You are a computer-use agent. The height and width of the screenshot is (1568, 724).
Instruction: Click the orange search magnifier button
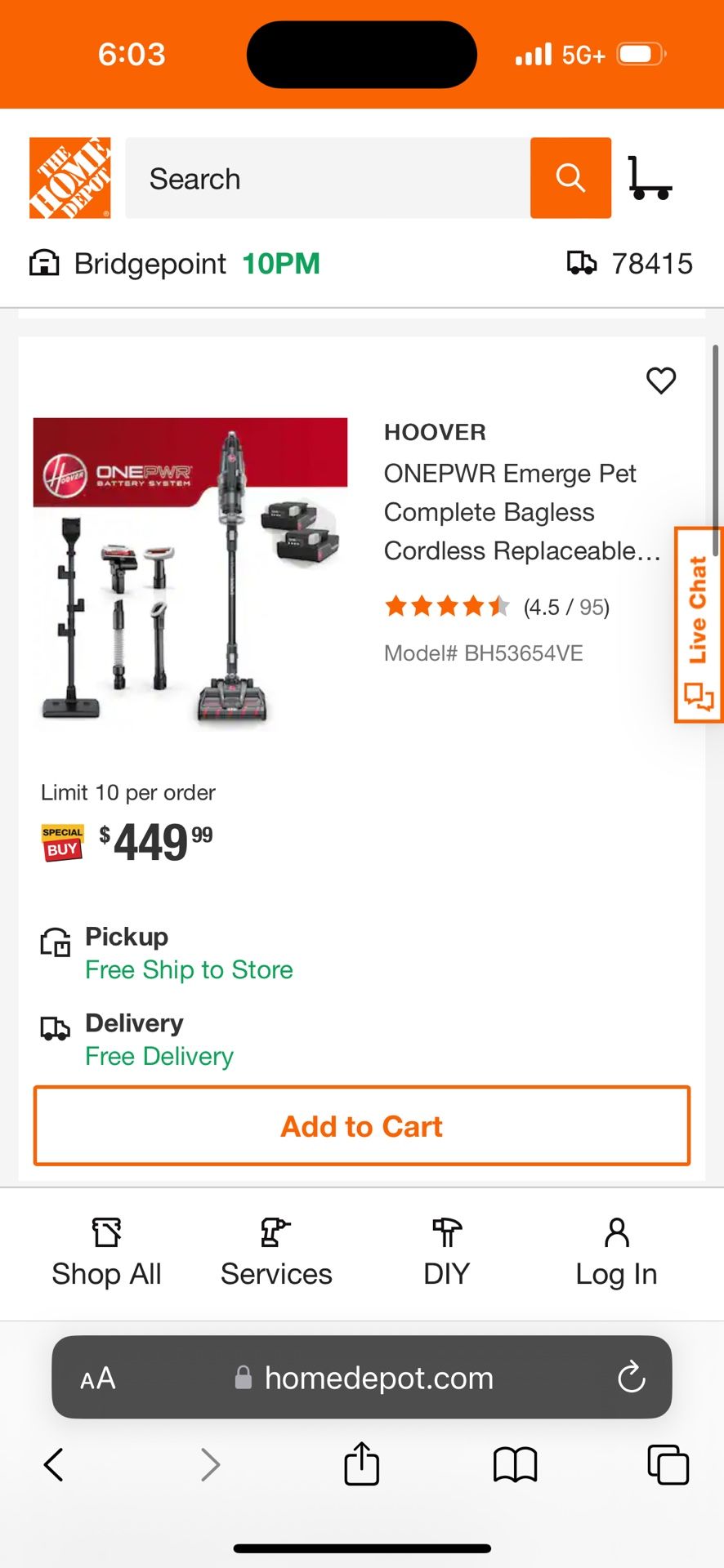570,178
